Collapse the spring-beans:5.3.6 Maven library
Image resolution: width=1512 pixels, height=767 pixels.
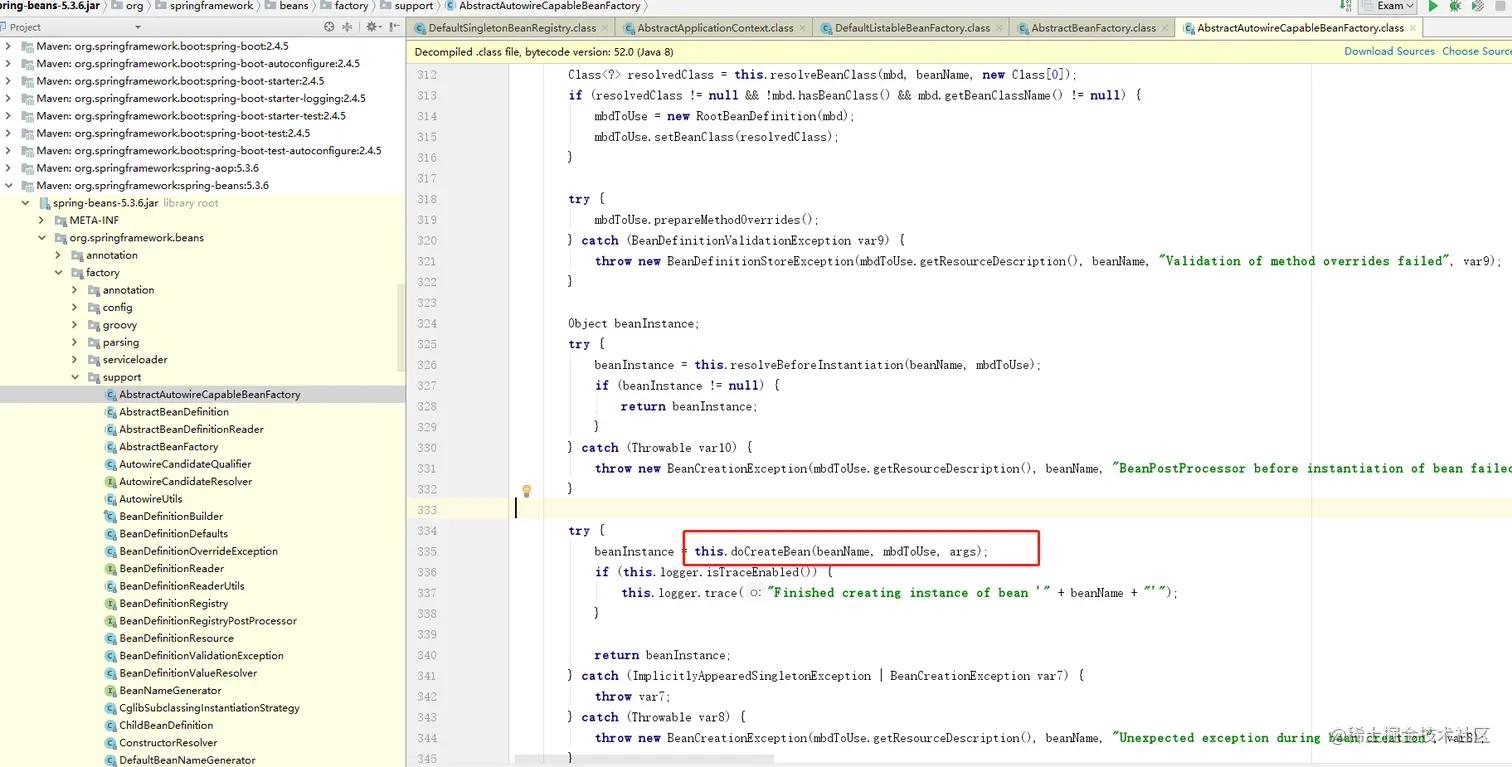click(x=9, y=185)
